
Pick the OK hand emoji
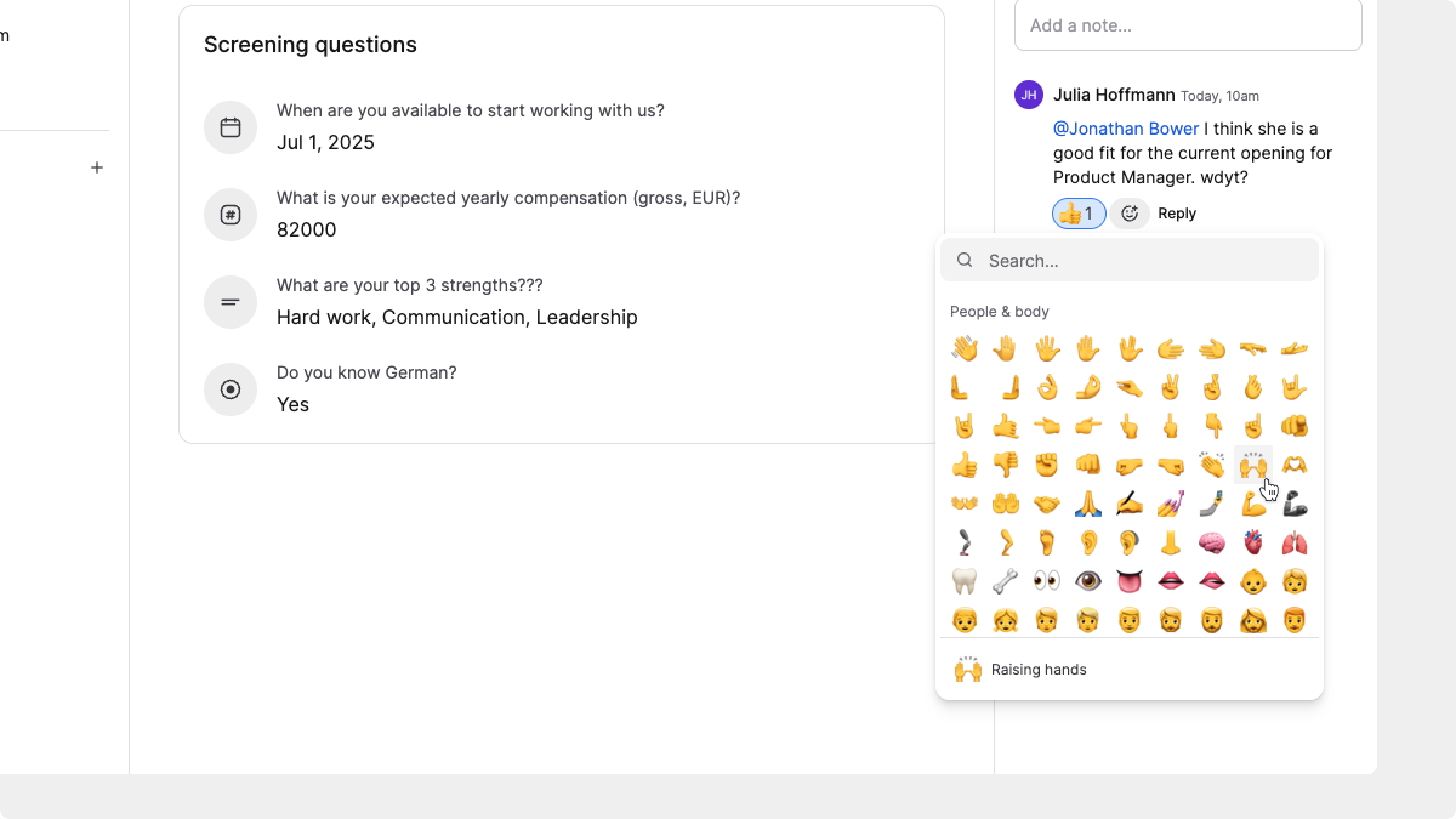click(1046, 388)
